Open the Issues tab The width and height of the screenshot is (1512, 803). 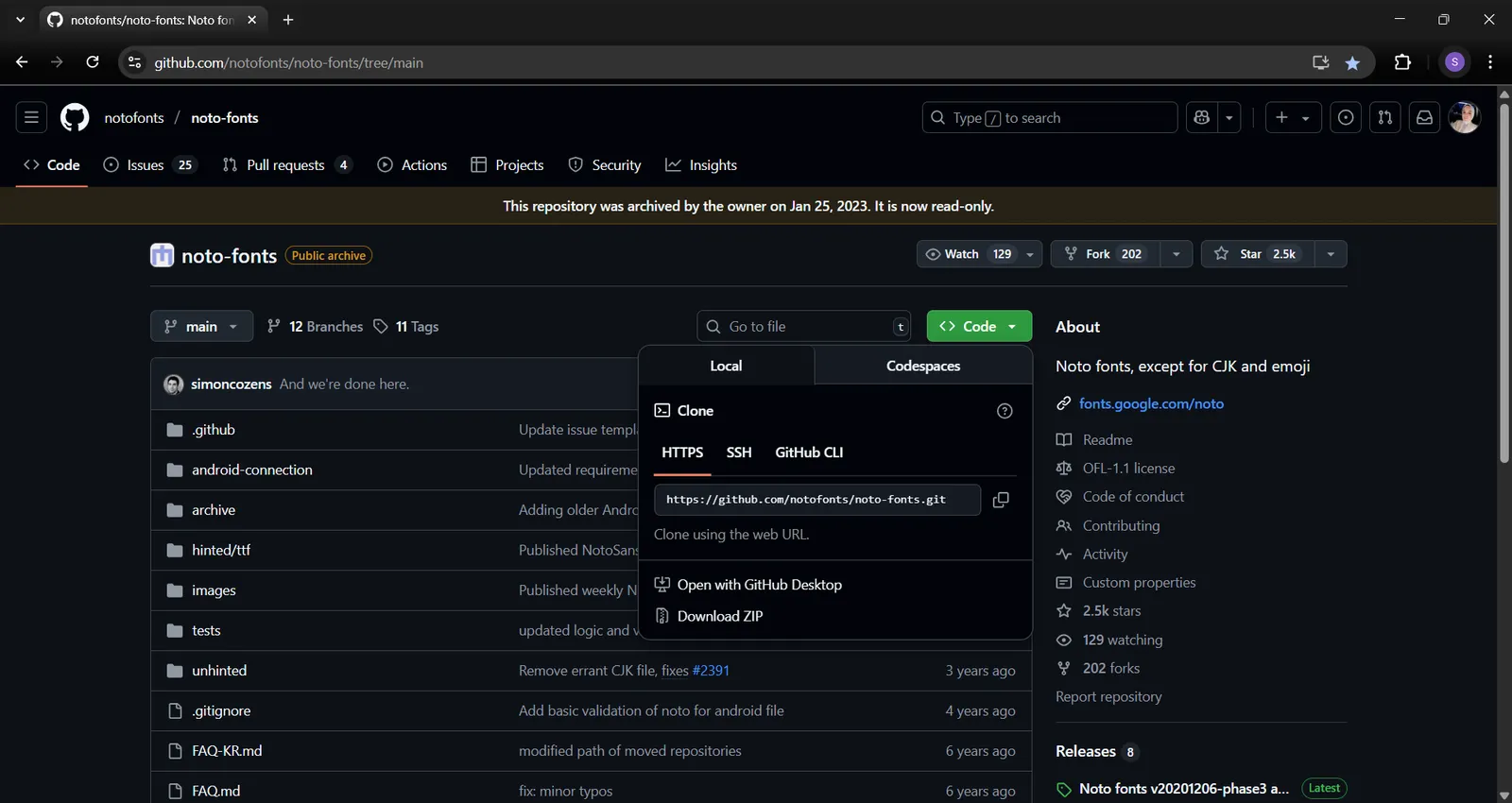click(149, 164)
